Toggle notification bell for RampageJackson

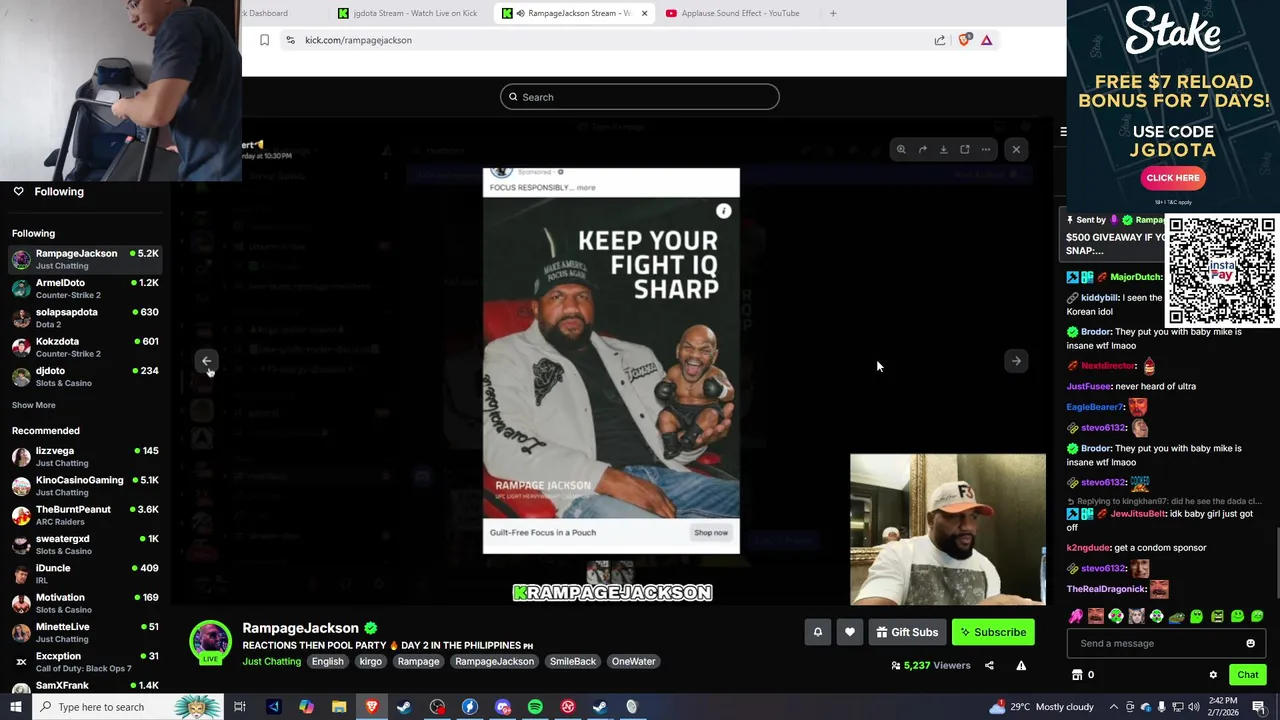(817, 632)
